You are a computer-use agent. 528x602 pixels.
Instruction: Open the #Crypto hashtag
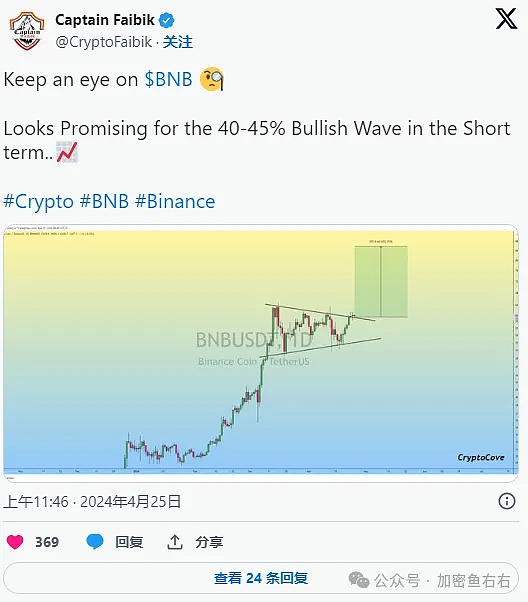pyautogui.click(x=38, y=202)
